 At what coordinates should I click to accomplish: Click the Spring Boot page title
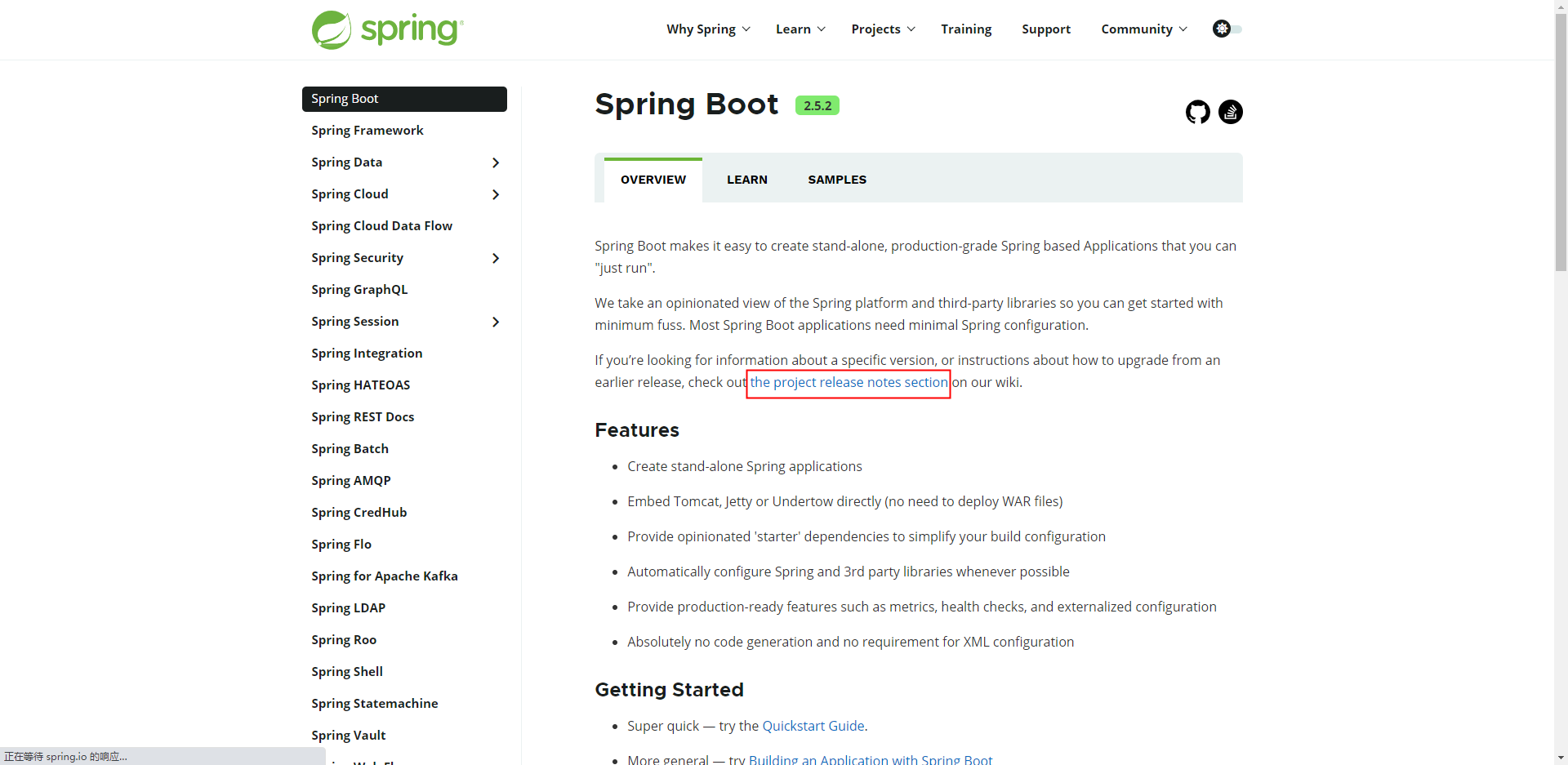coord(687,105)
